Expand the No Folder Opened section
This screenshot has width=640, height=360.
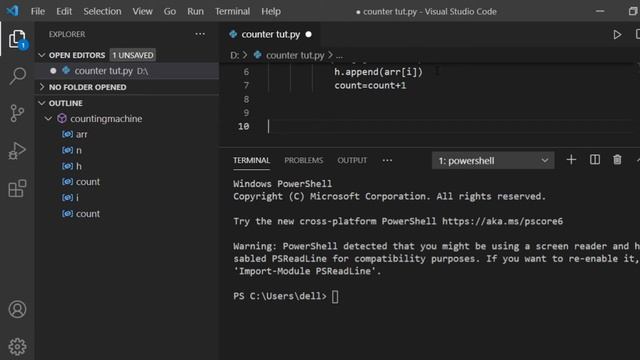42,87
